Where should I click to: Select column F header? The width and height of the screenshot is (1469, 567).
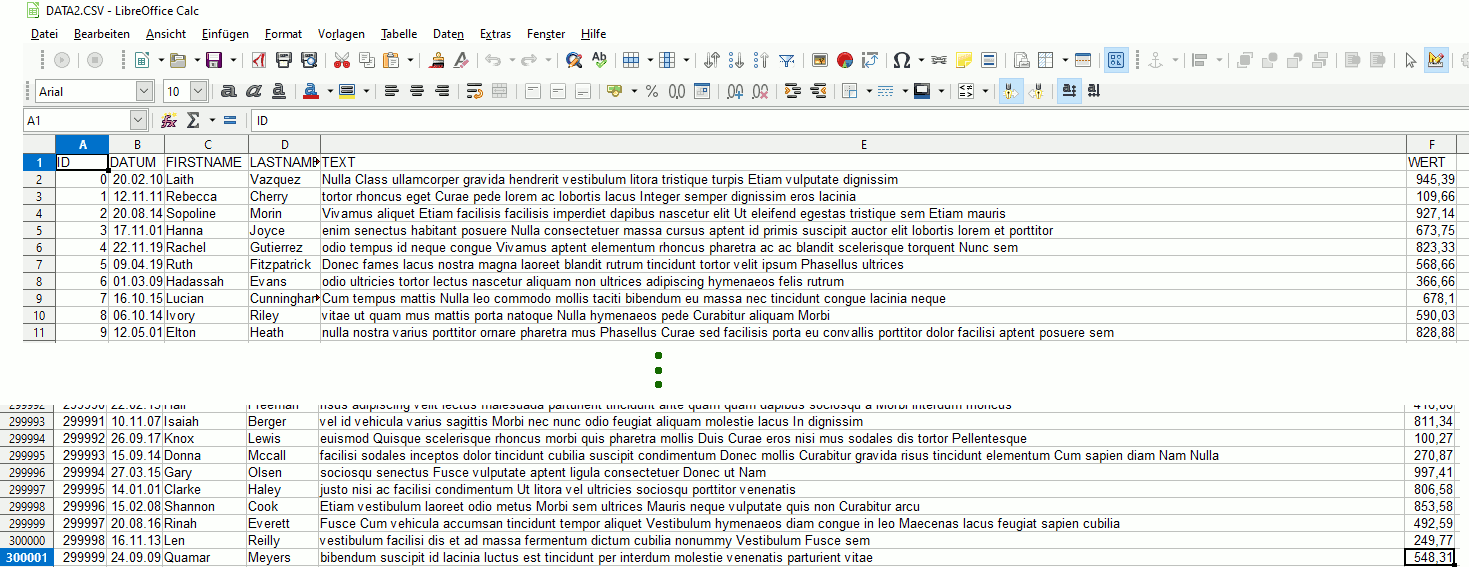(1431, 144)
